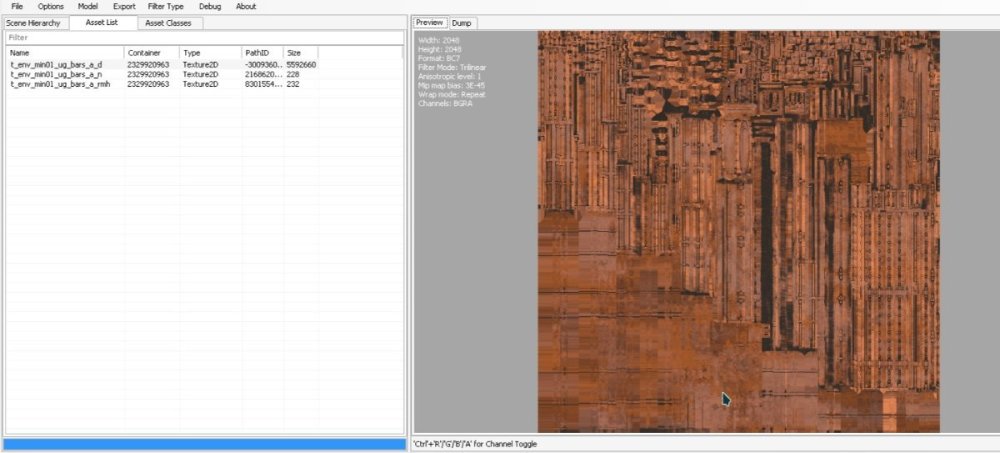
Task: Select asset t_env_min01_ug_bars_a_rmh
Action: [60, 84]
